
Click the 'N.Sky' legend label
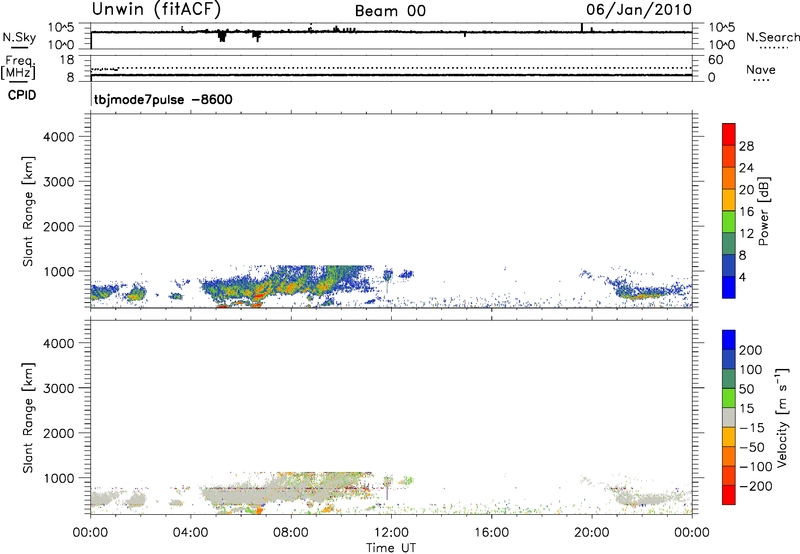tap(19, 37)
